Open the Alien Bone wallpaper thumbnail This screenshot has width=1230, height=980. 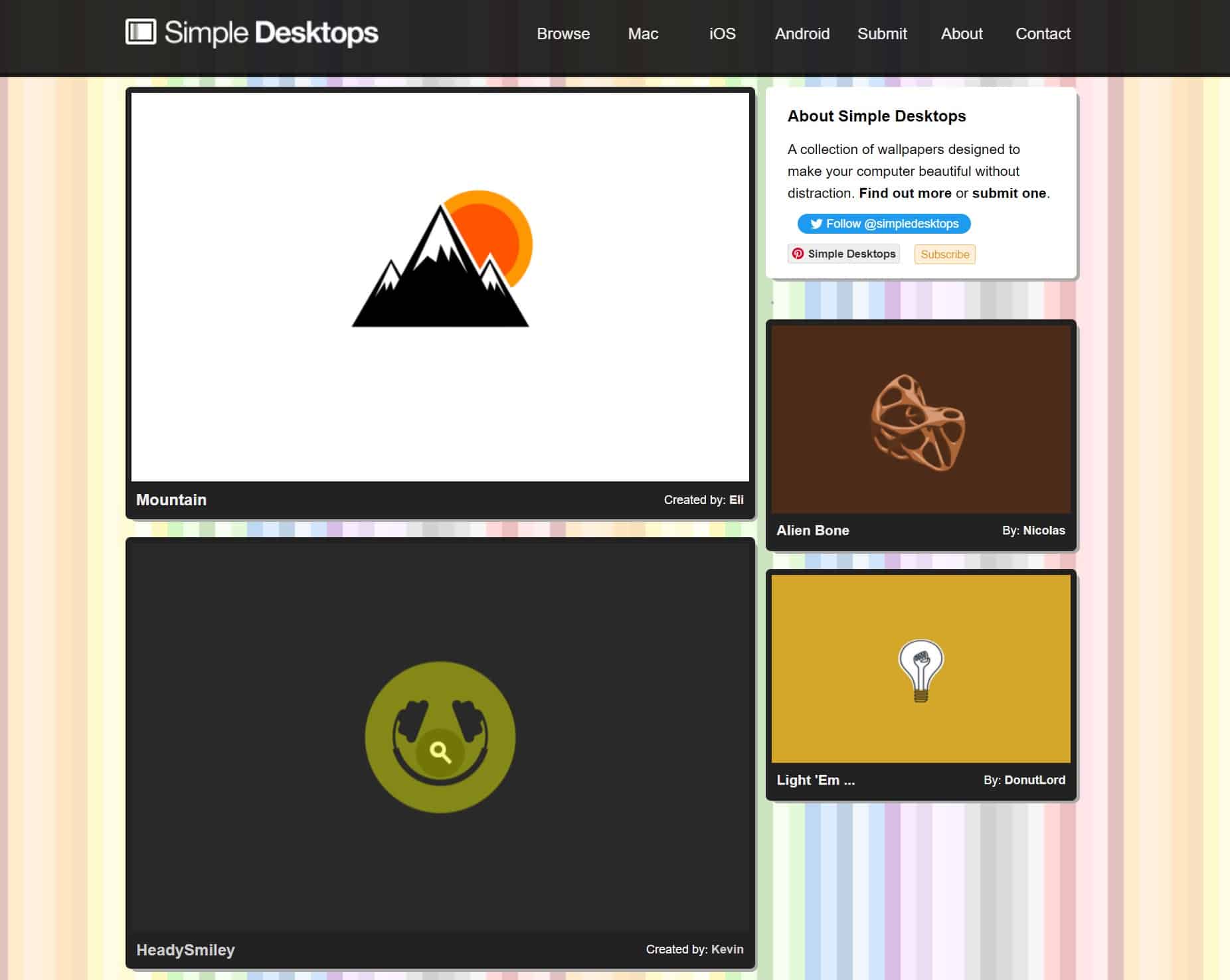[x=921, y=420]
